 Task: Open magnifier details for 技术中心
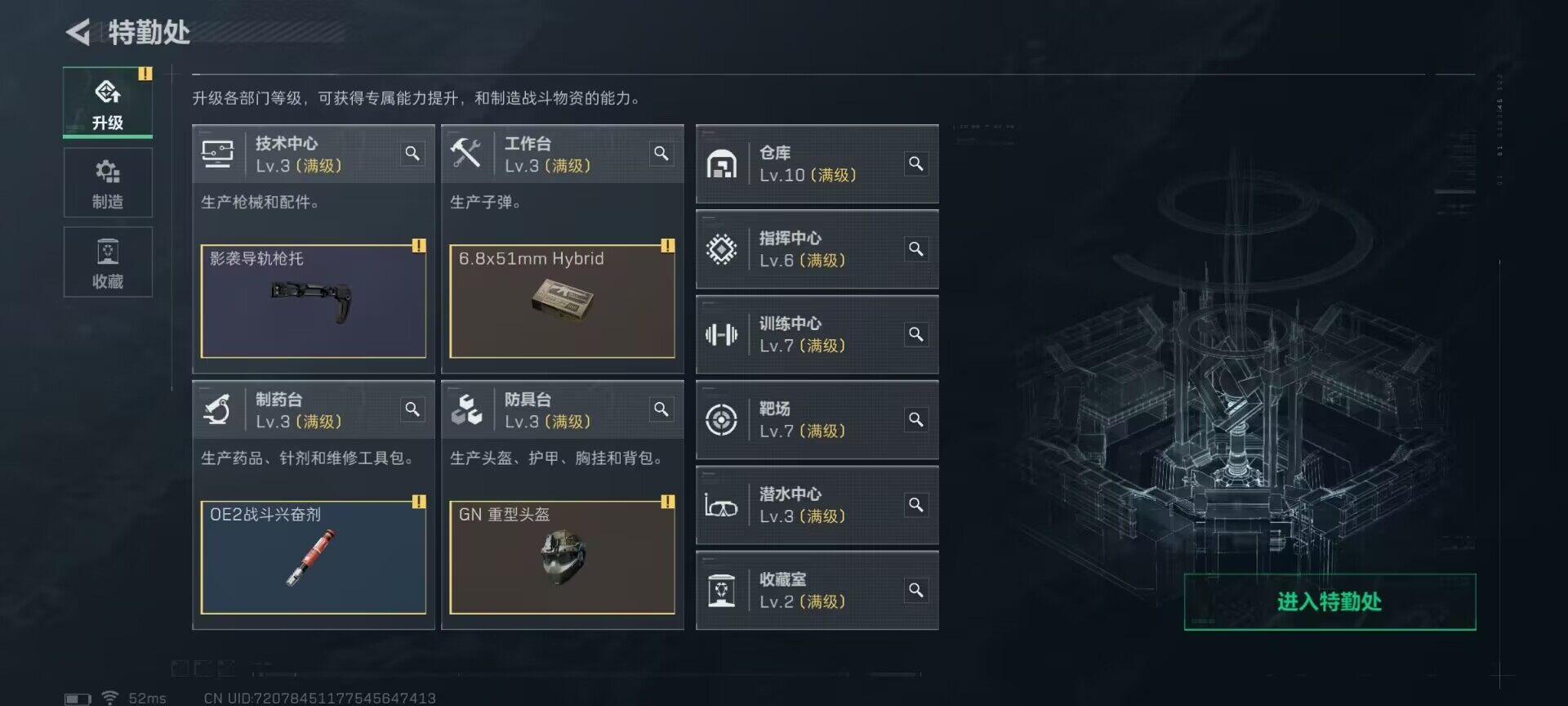(412, 154)
